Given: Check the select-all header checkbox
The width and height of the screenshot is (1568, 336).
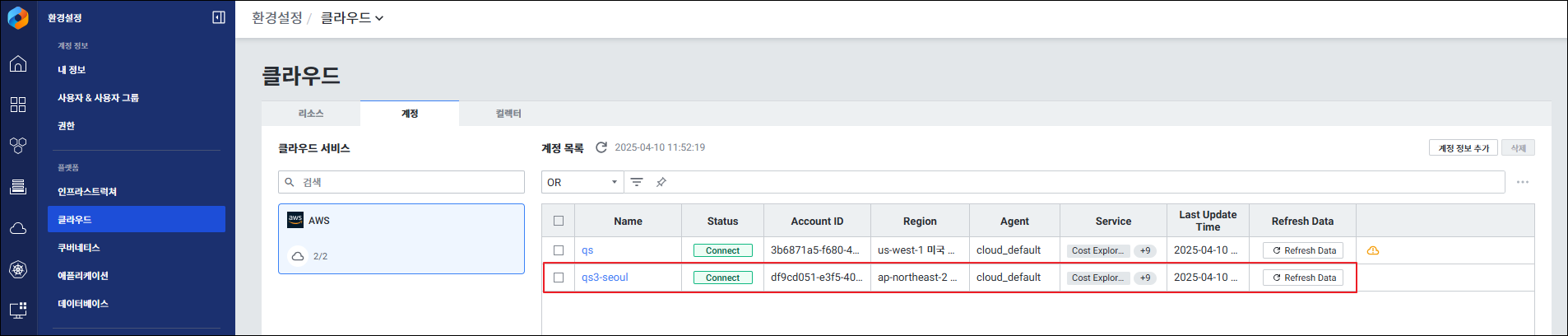Looking at the screenshot, I should [x=559, y=221].
